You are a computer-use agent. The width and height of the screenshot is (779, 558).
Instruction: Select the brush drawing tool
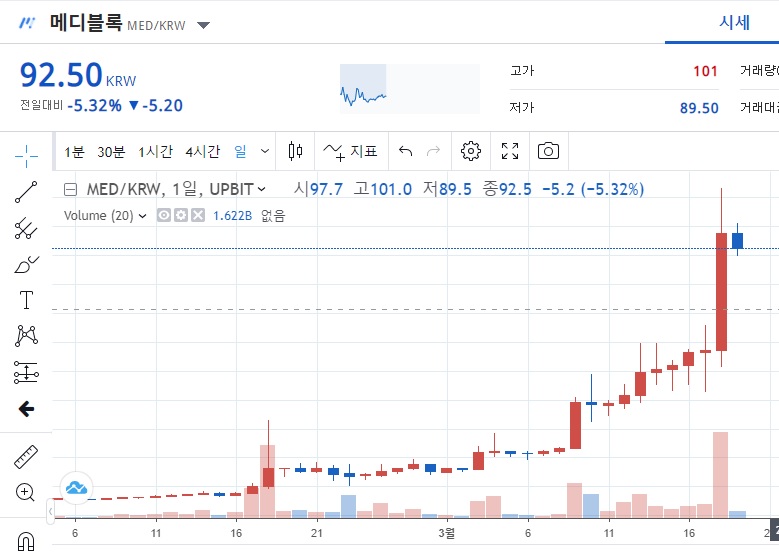pos(26,264)
